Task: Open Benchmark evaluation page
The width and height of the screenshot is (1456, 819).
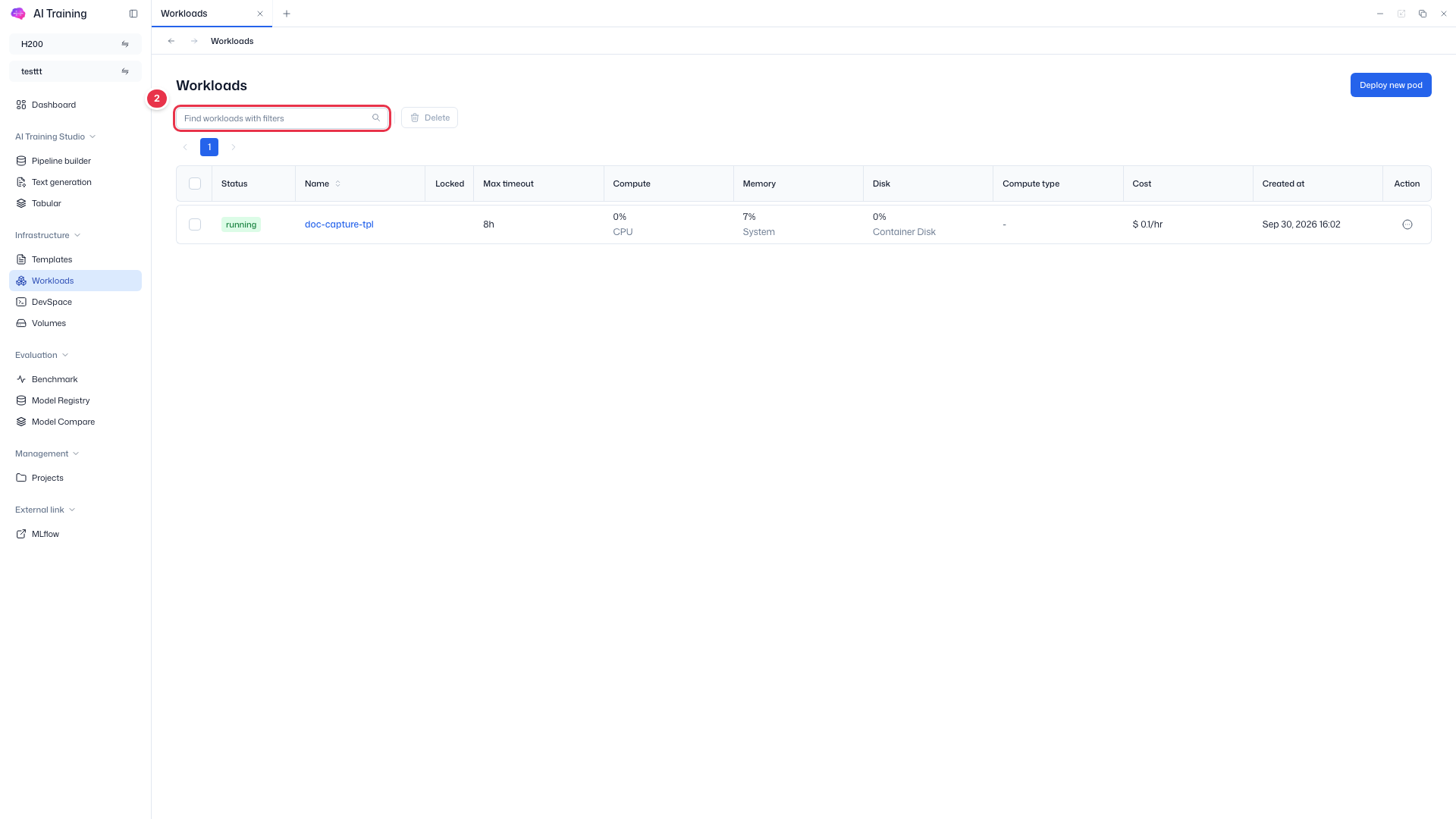Action: pyautogui.click(x=75, y=379)
